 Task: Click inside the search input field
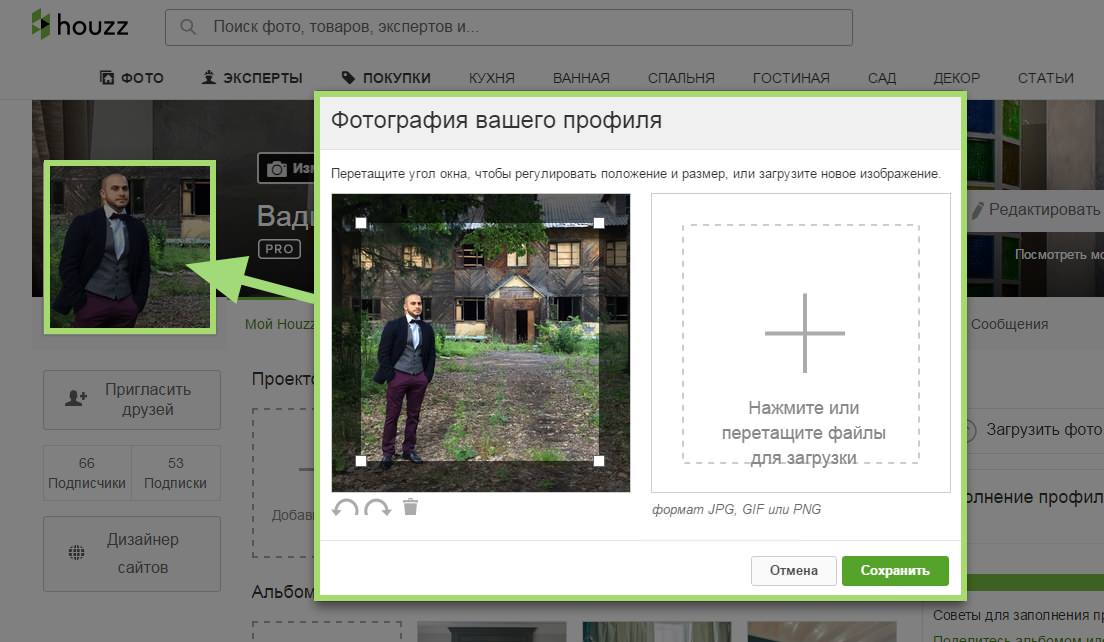point(500,27)
